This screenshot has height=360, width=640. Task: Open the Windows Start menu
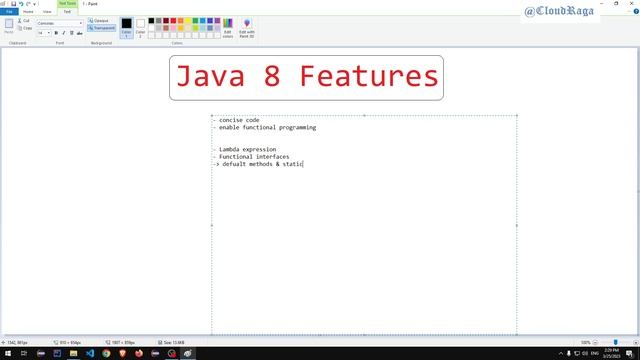[x=8, y=353]
